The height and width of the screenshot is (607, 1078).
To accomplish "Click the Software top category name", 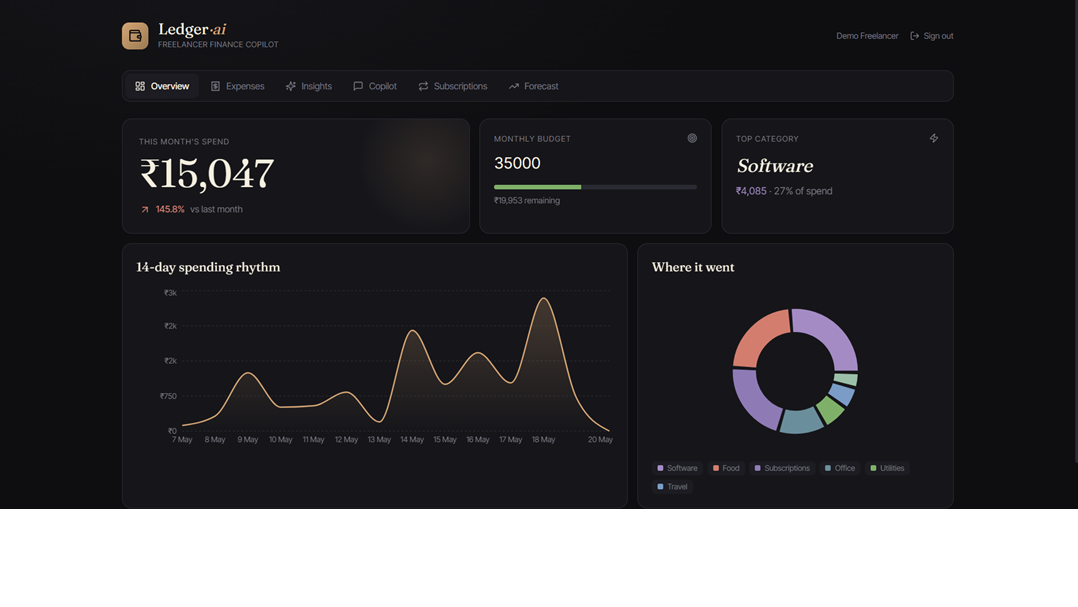I will click(x=775, y=166).
